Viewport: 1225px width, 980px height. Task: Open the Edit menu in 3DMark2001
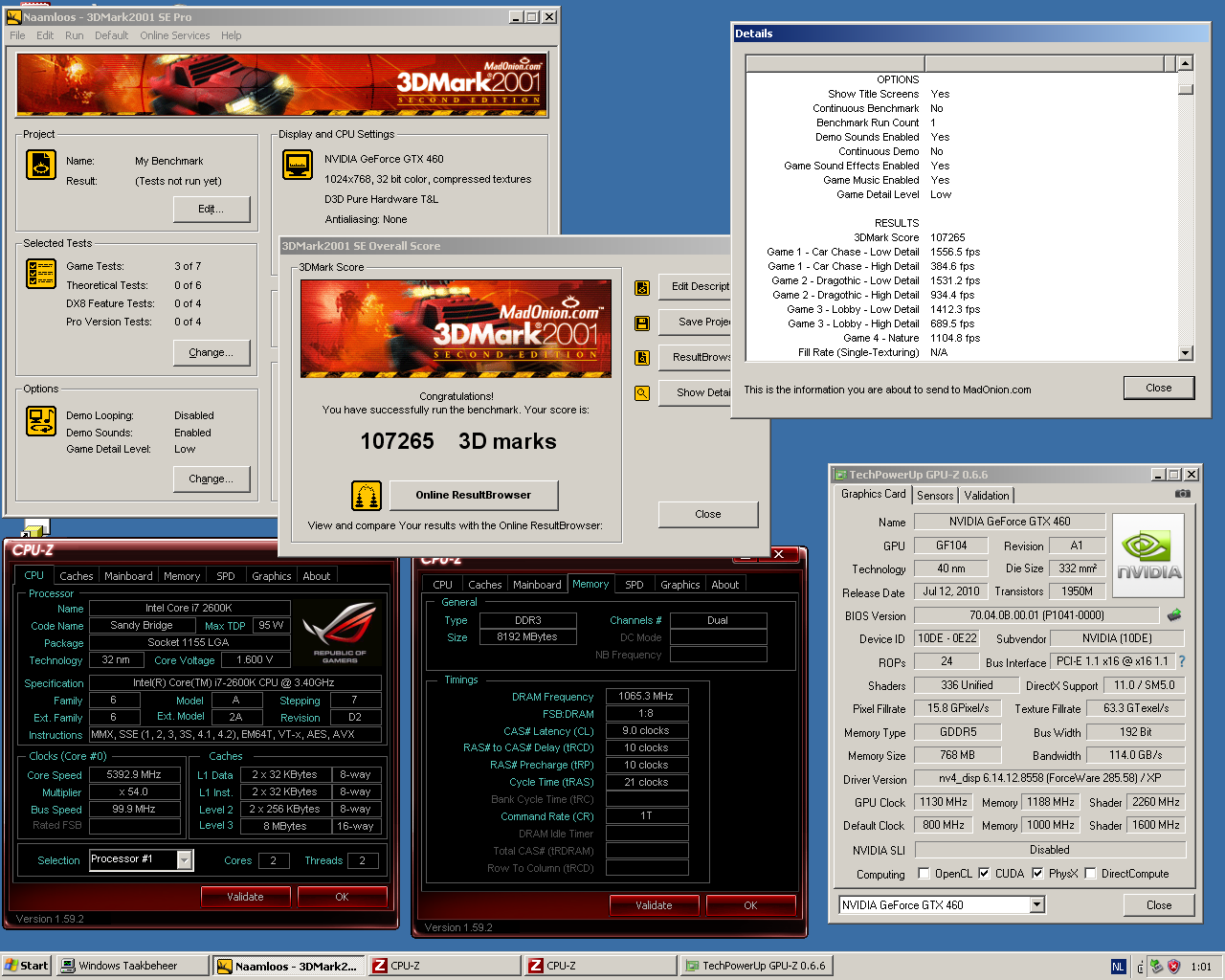(x=45, y=35)
